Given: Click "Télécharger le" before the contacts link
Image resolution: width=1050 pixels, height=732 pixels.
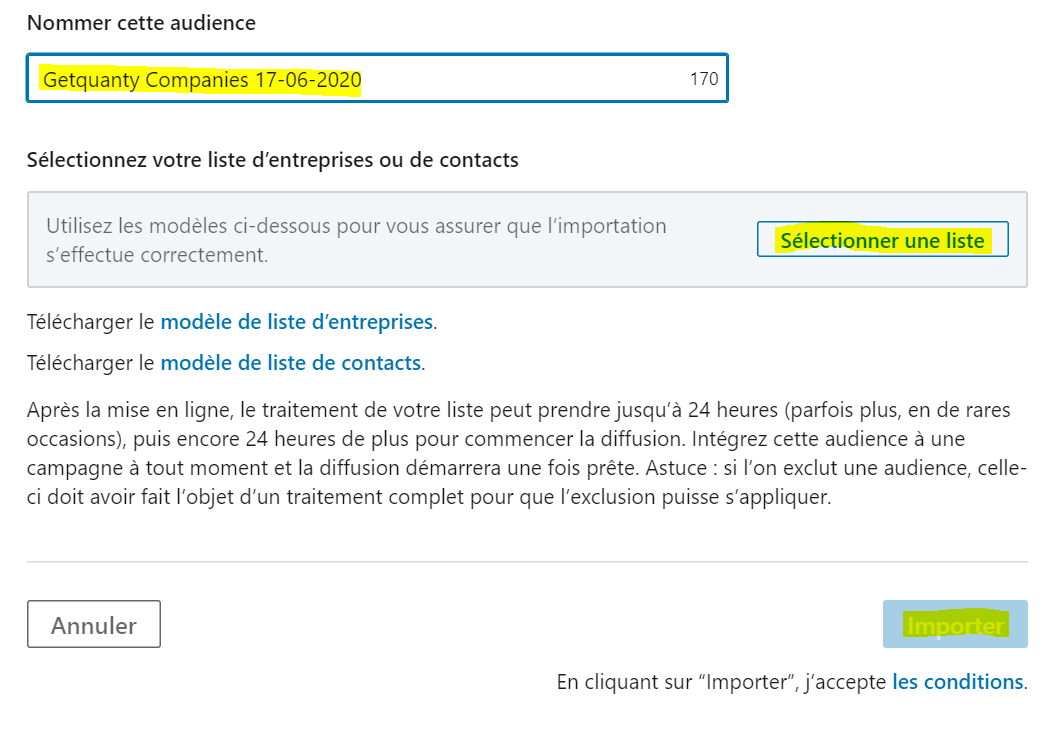Looking at the screenshot, I should pyautogui.click(x=91, y=363).
